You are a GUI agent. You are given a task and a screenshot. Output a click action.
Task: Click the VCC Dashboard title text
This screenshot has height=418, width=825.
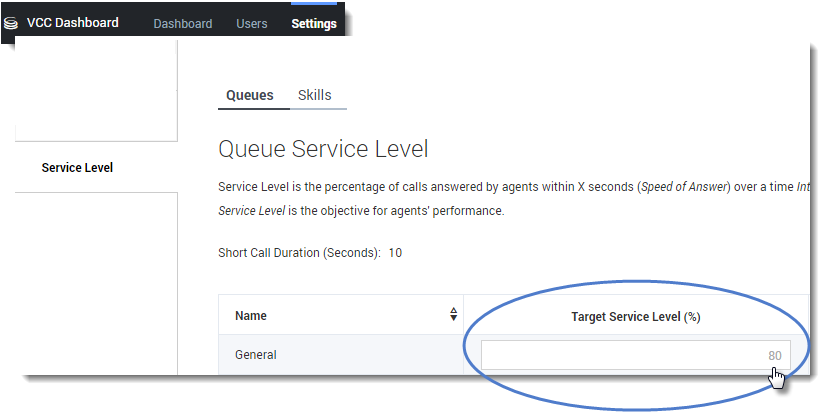click(x=72, y=23)
